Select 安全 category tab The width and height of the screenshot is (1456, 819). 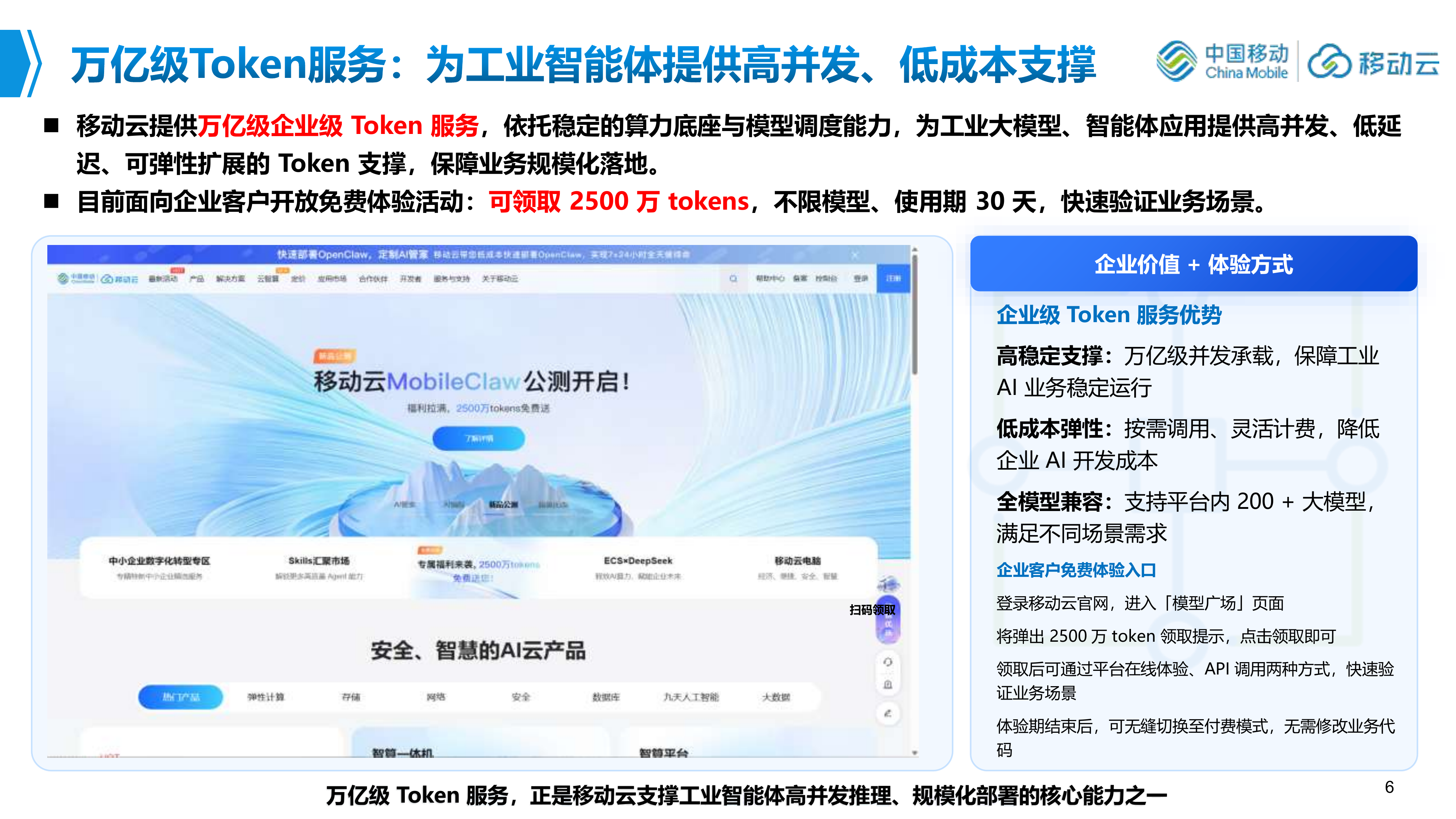click(521, 697)
